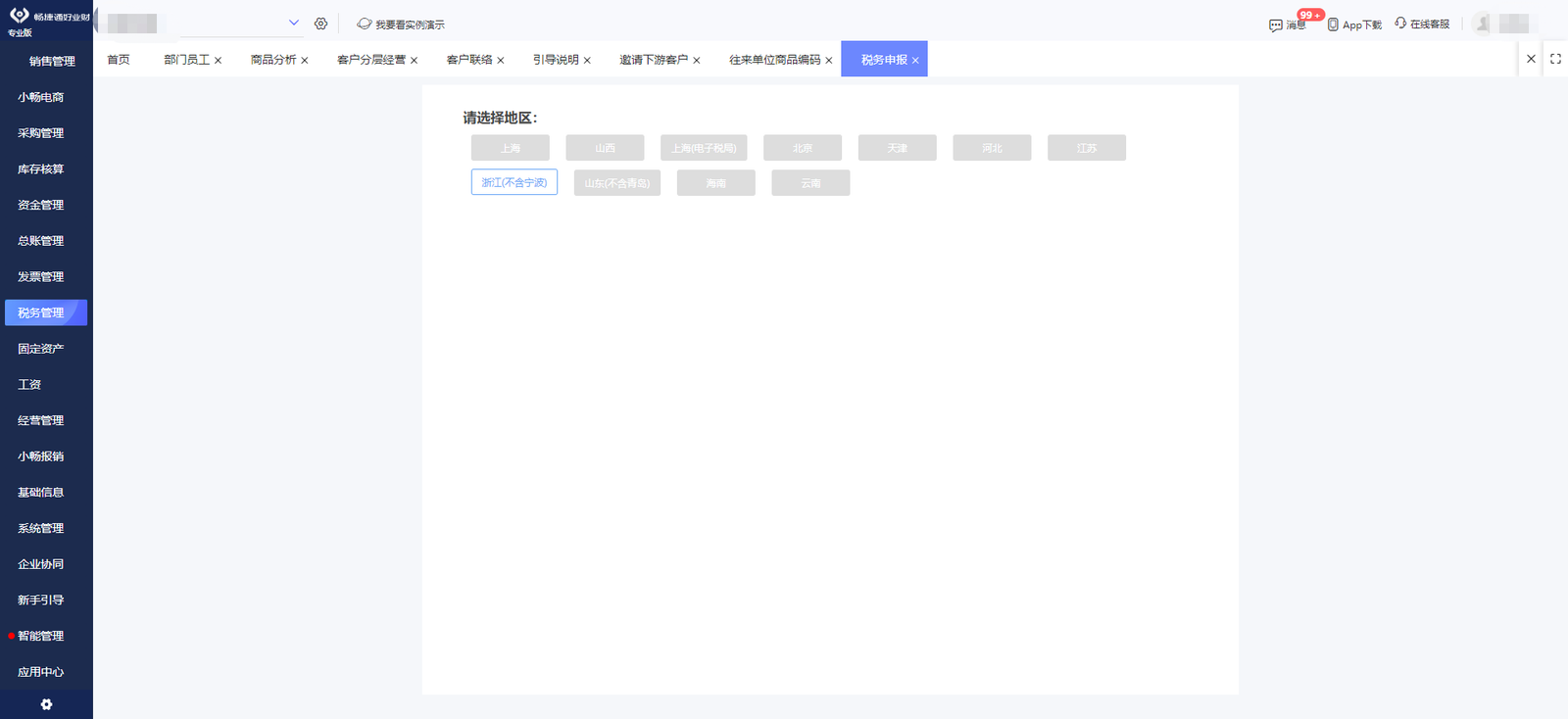The height and width of the screenshot is (719, 1568).
Task: Open 税务管理 in the sidebar
Action: tap(46, 312)
